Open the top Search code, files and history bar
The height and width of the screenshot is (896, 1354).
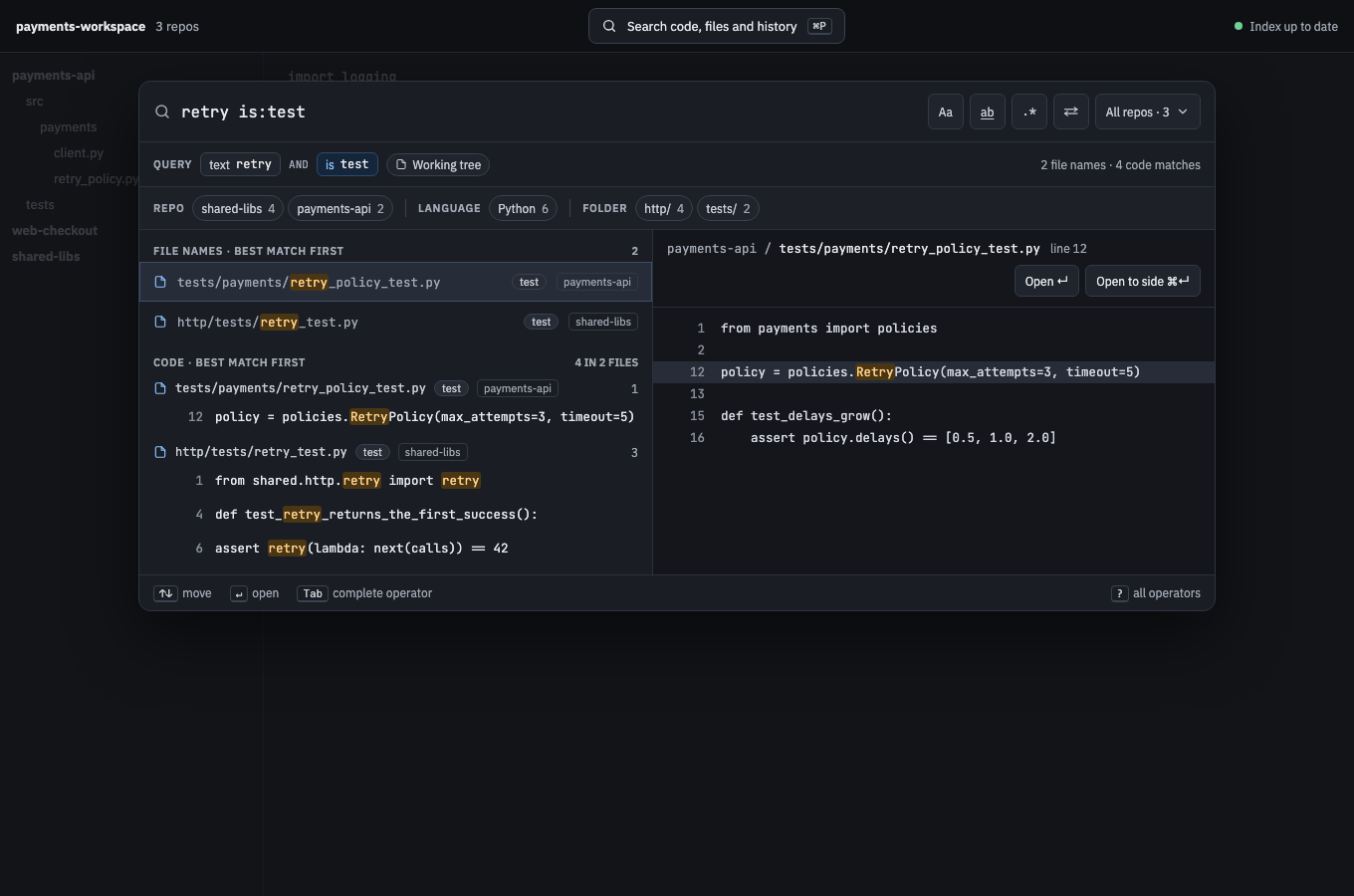pyautogui.click(x=717, y=26)
